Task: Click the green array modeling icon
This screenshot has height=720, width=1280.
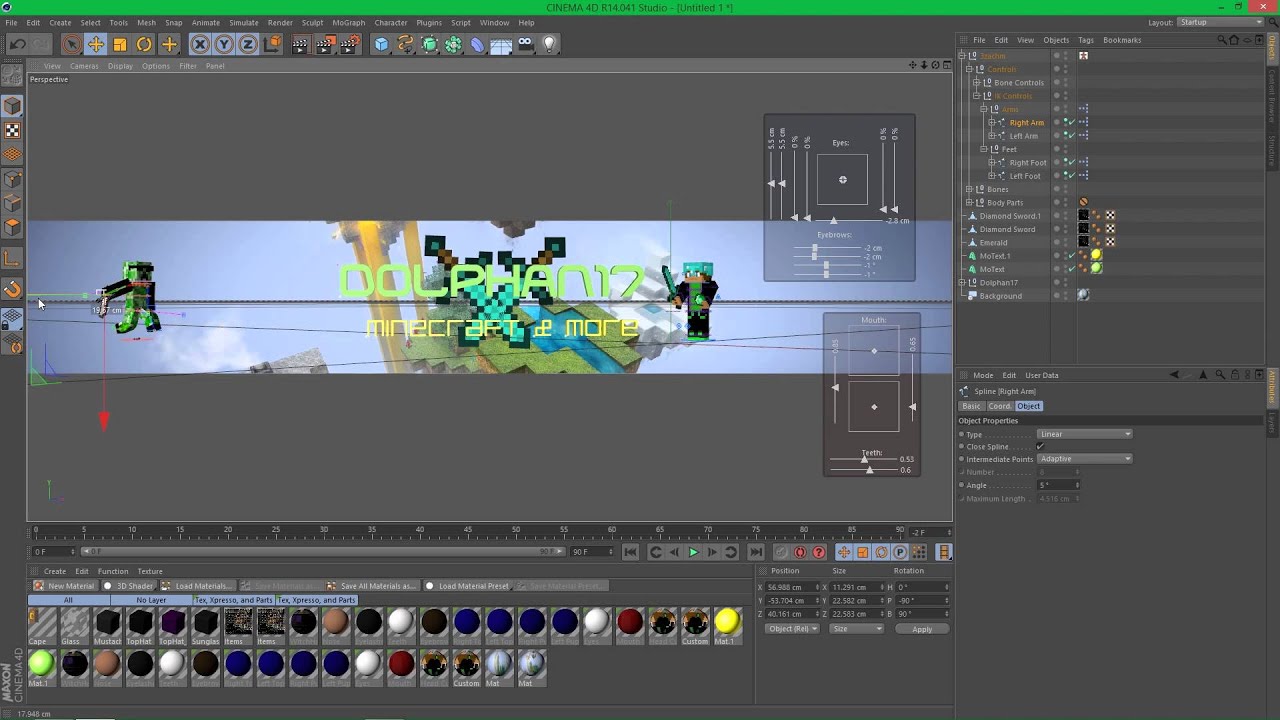Action: [453, 44]
